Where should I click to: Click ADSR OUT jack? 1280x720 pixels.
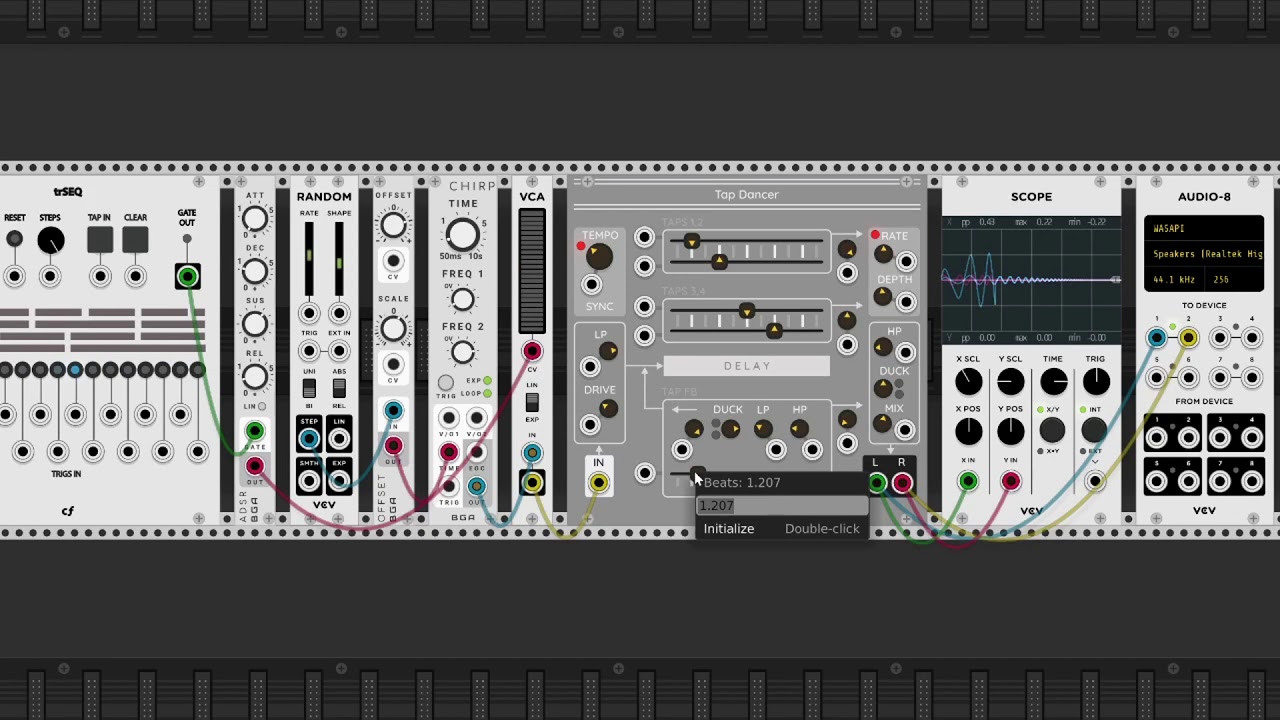[255, 466]
